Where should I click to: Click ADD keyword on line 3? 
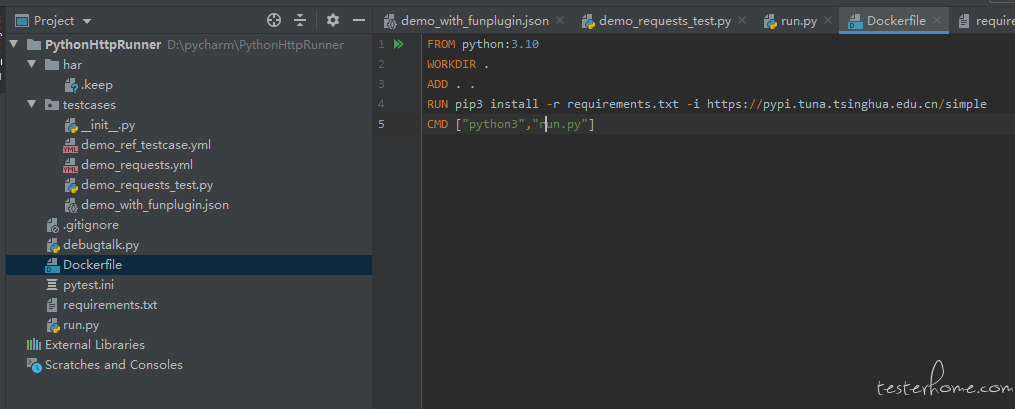(x=438, y=85)
